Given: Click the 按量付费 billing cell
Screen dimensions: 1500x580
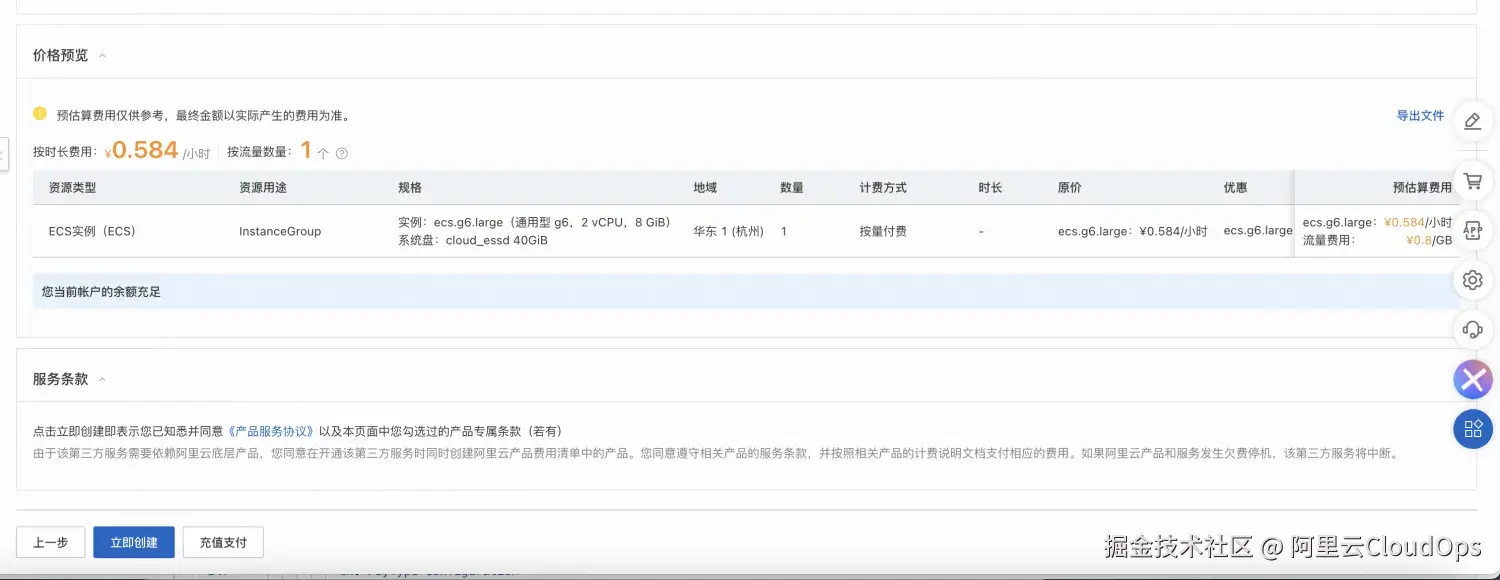Looking at the screenshot, I should tap(883, 231).
